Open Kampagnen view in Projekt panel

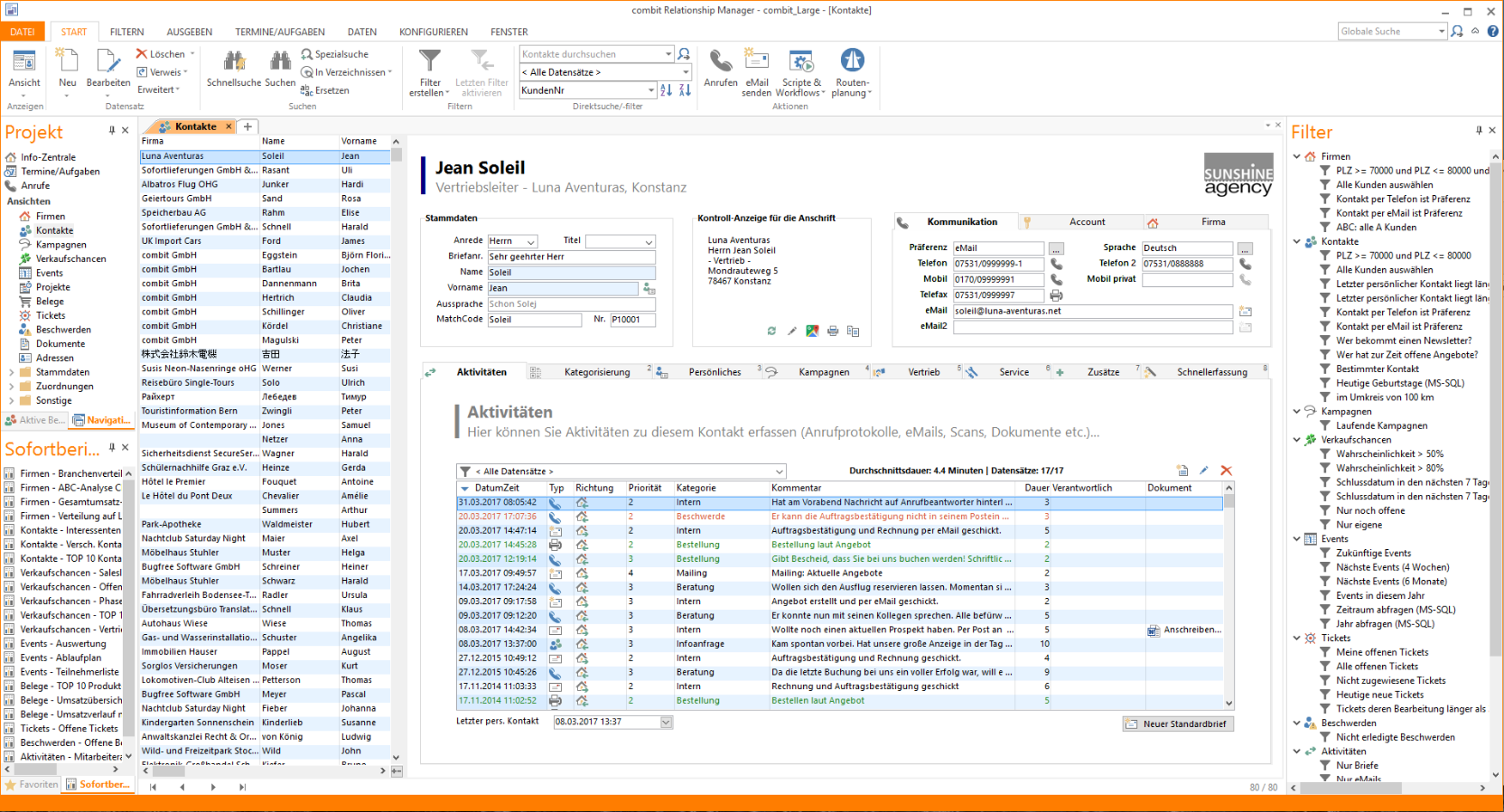coord(61,245)
